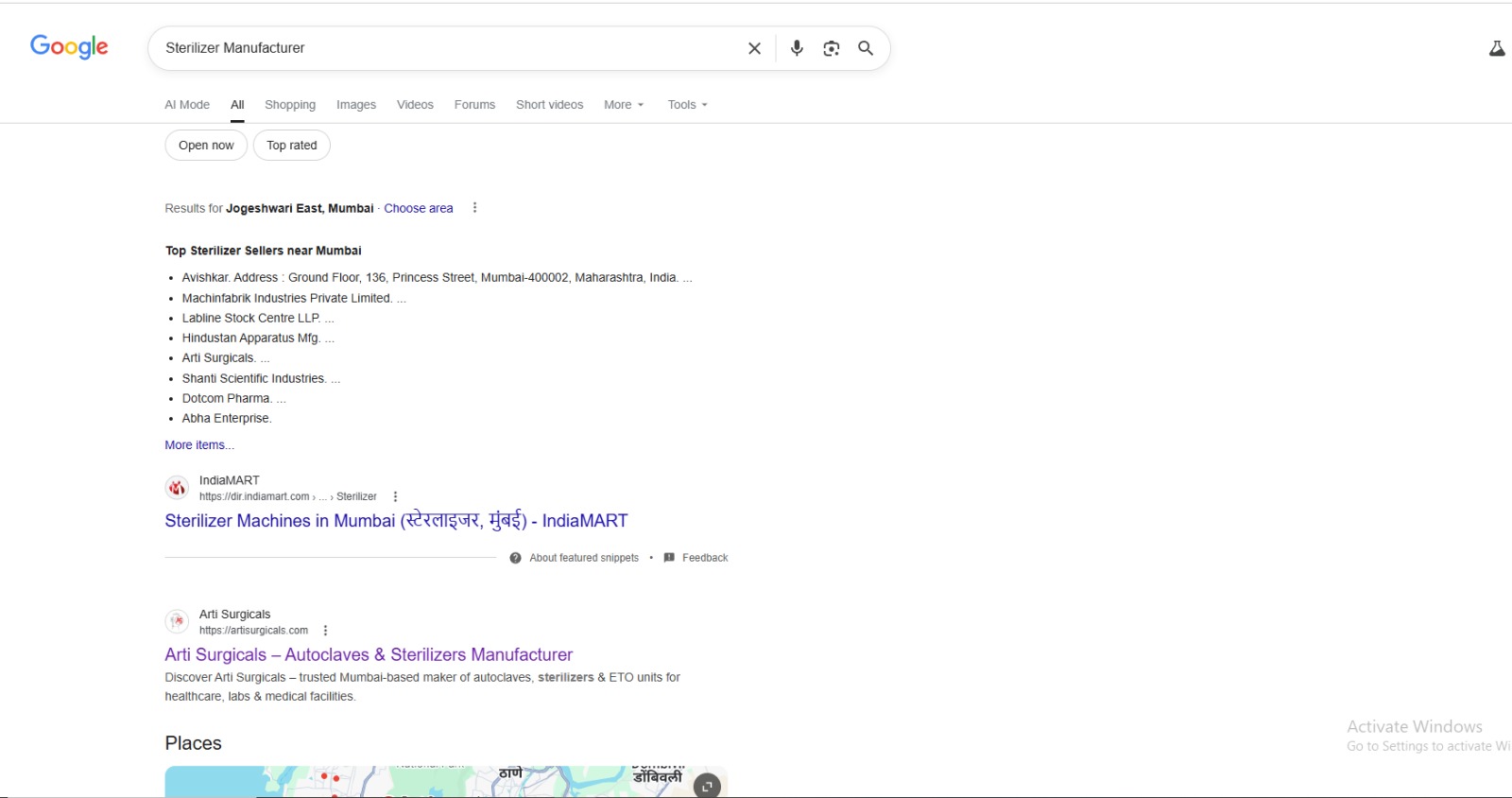Click the Feedback link
The image size is (1512, 798).
[705, 558]
